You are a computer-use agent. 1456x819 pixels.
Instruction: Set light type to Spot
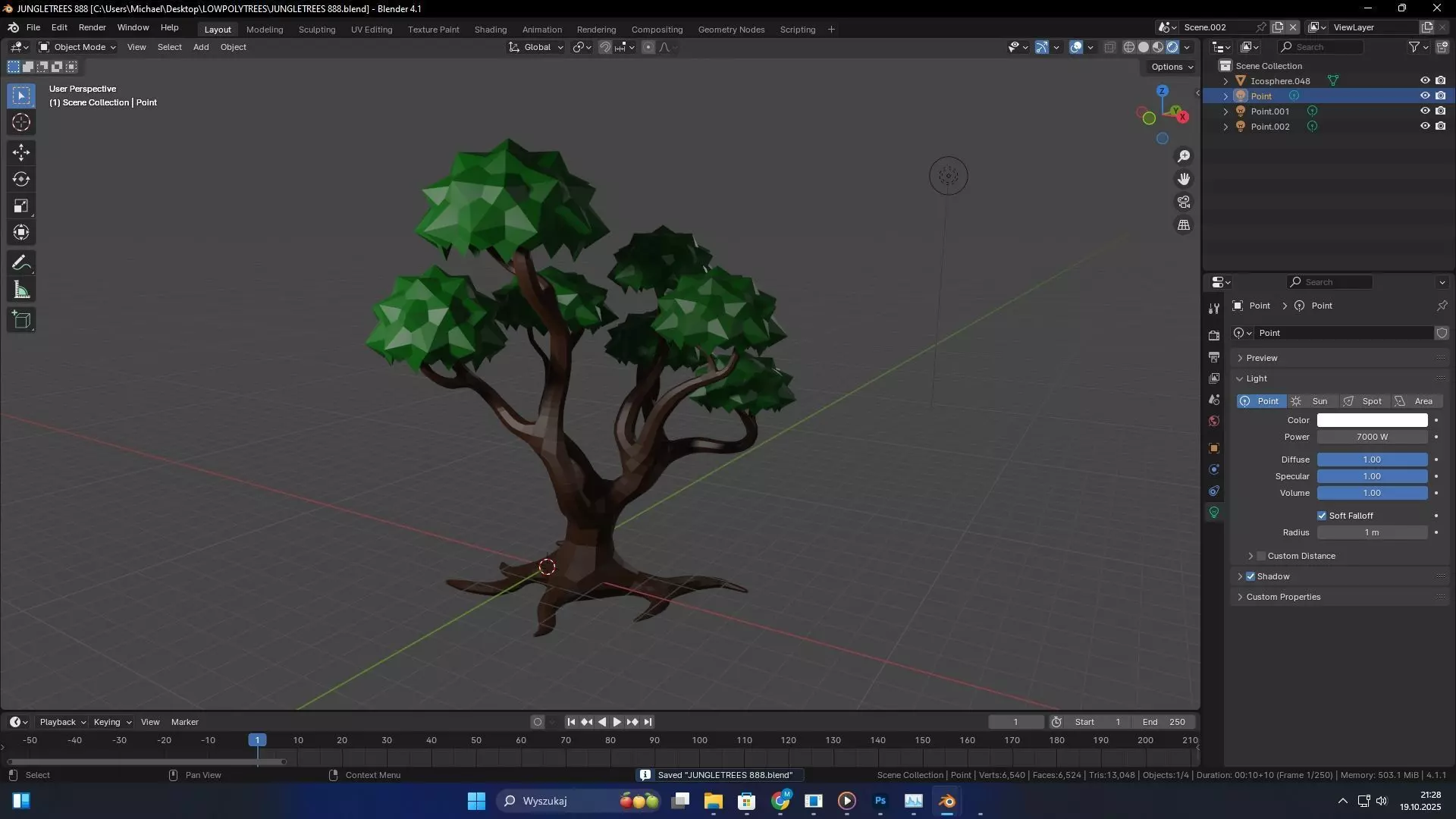click(x=1363, y=401)
